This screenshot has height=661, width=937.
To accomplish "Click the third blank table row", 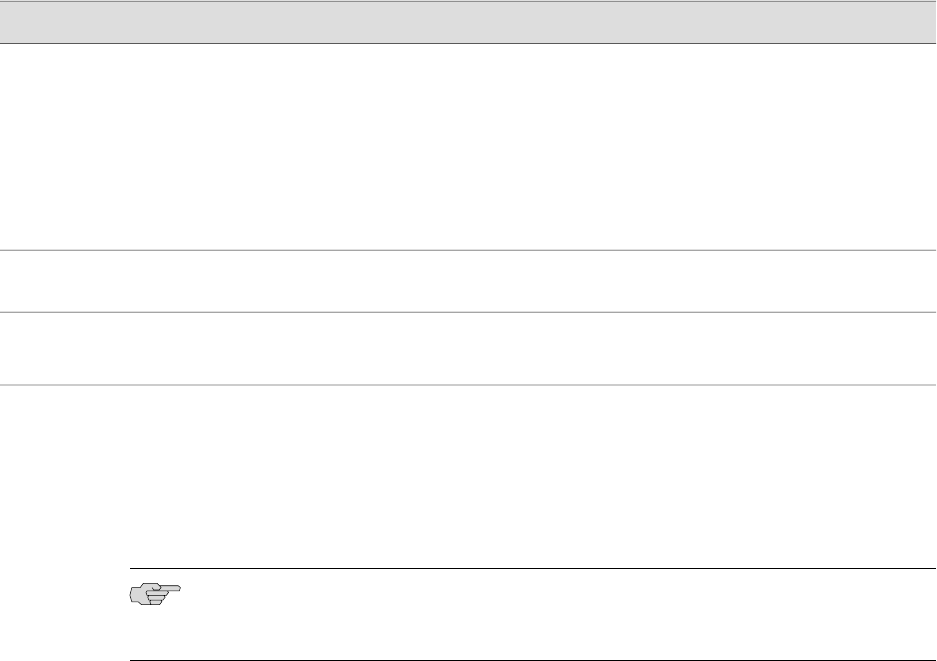I will 468,349.
